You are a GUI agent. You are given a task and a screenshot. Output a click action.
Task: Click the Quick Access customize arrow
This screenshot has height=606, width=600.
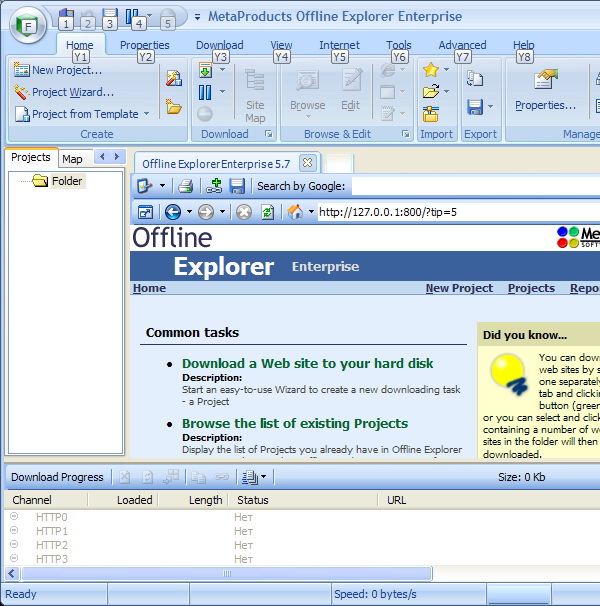[198, 17]
